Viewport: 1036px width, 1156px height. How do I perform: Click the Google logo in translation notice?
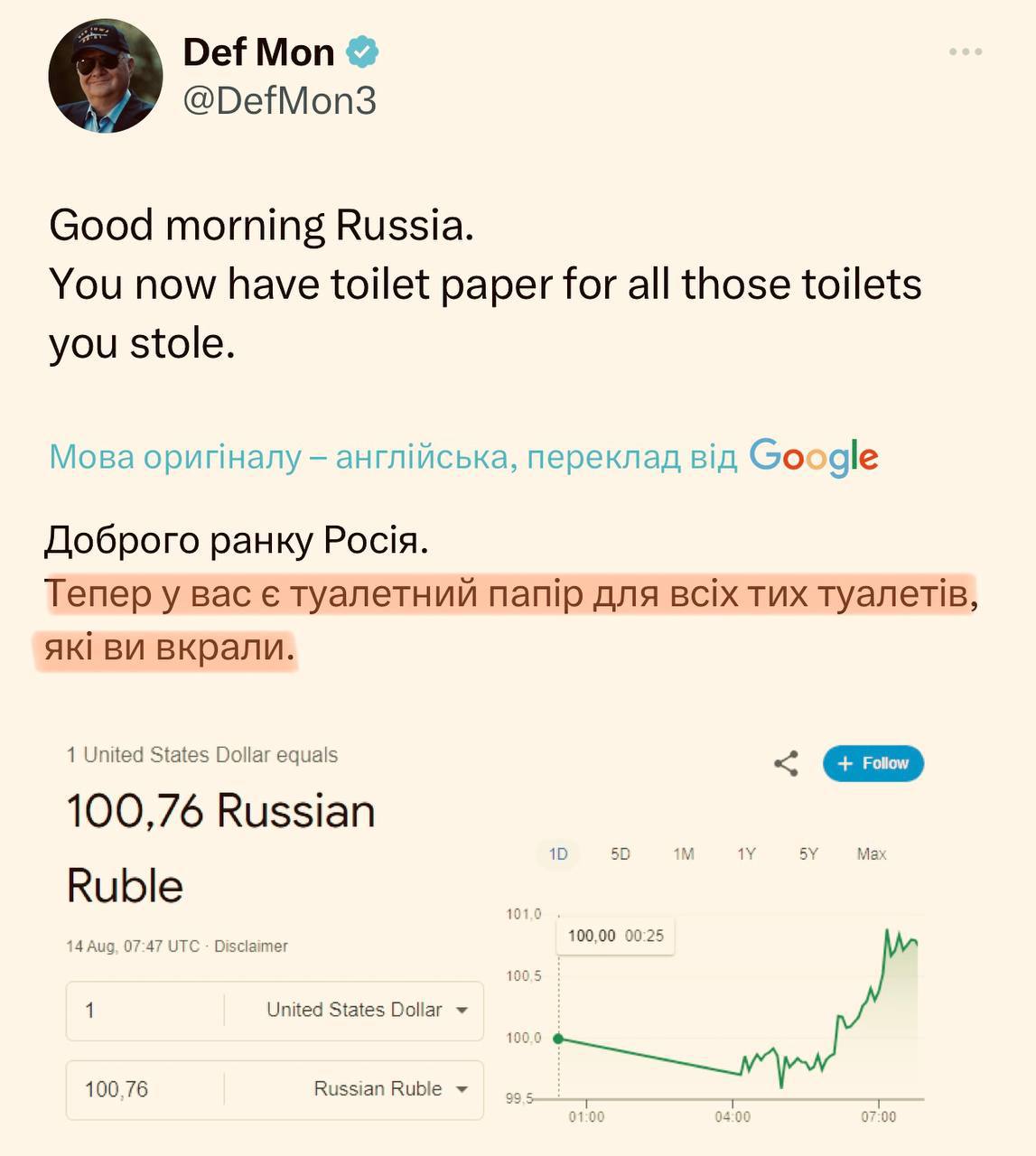click(813, 457)
